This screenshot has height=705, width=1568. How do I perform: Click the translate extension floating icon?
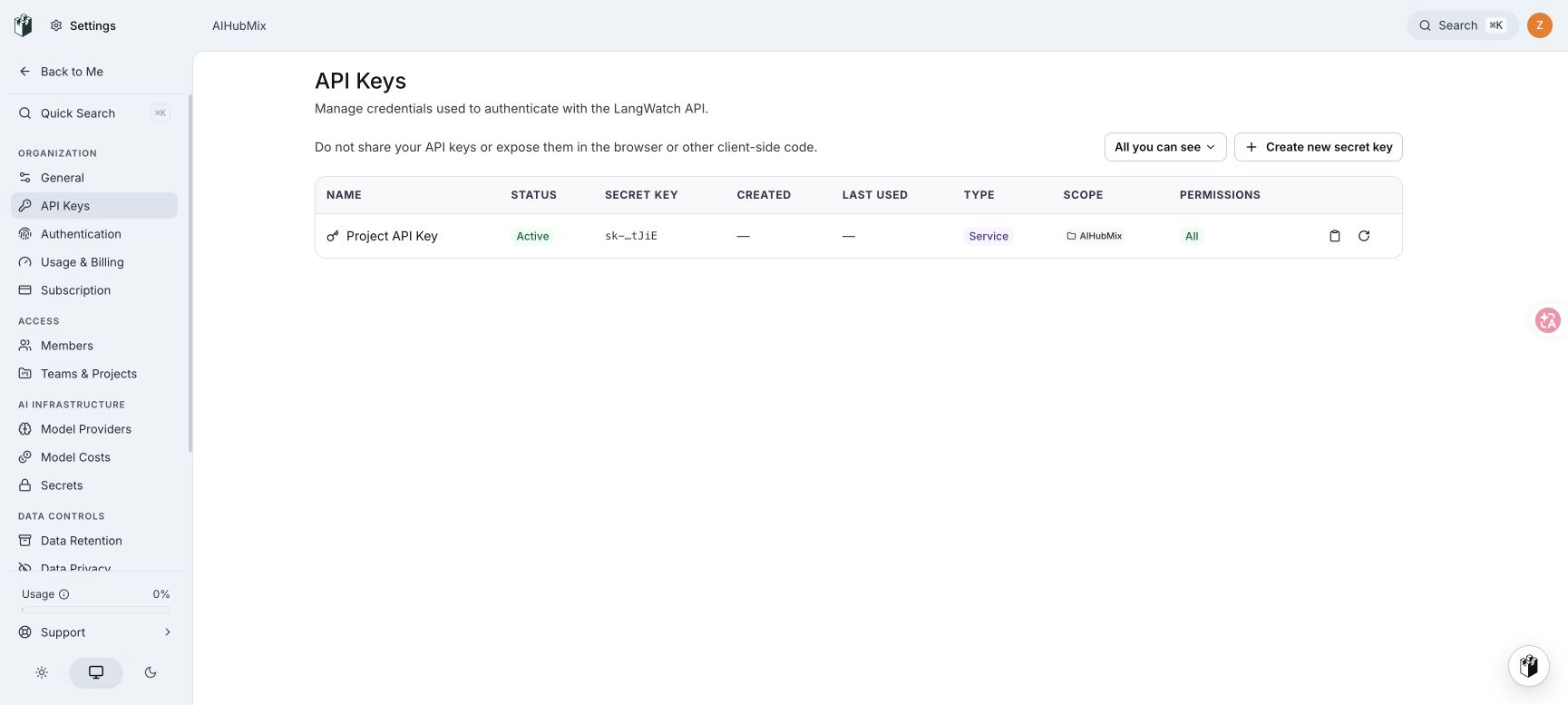tap(1548, 320)
